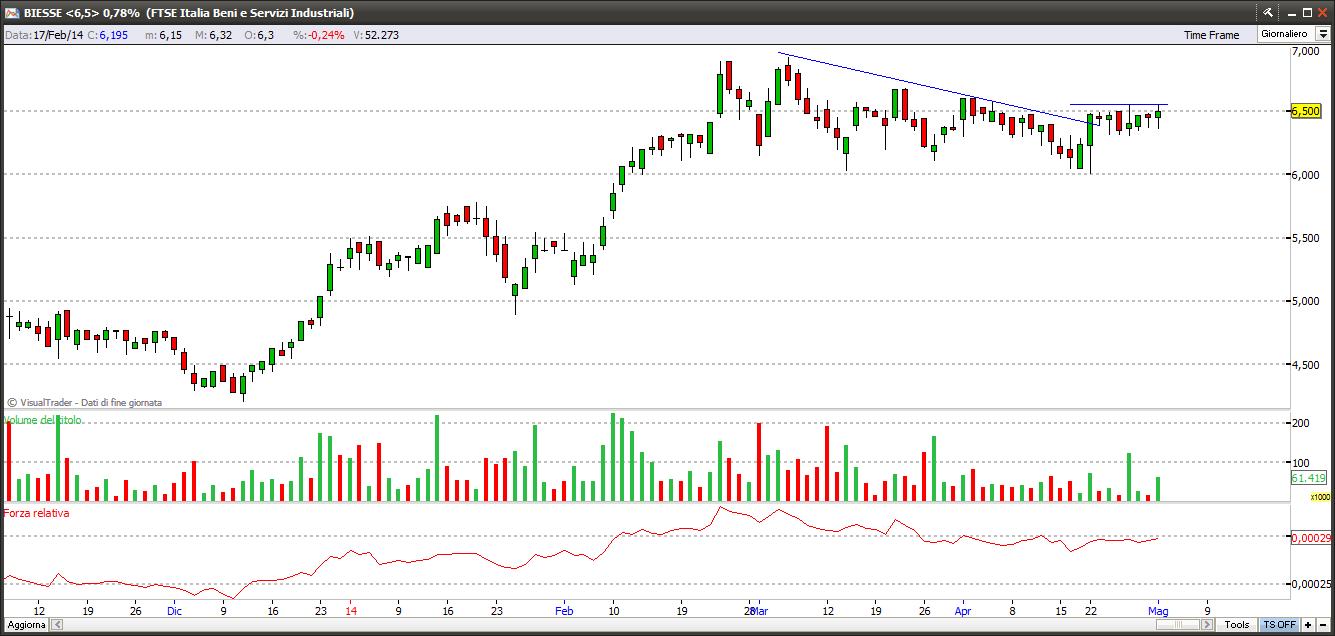This screenshot has height=636, width=1335.
Task: Click the Data: 17/Feb/14 field
Action: (44, 35)
